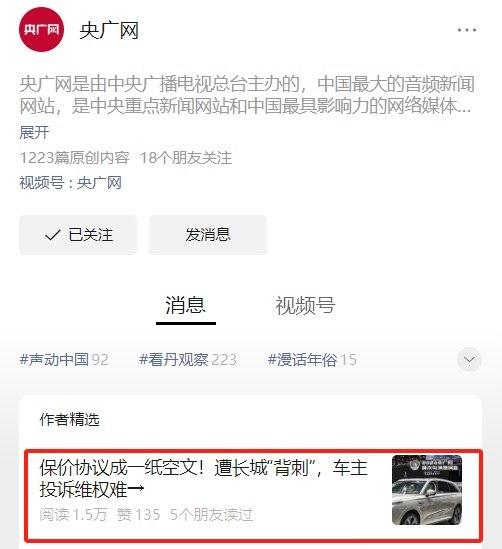Click the 央广网 account name title
This screenshot has width=502, height=549.
[x=109, y=30]
